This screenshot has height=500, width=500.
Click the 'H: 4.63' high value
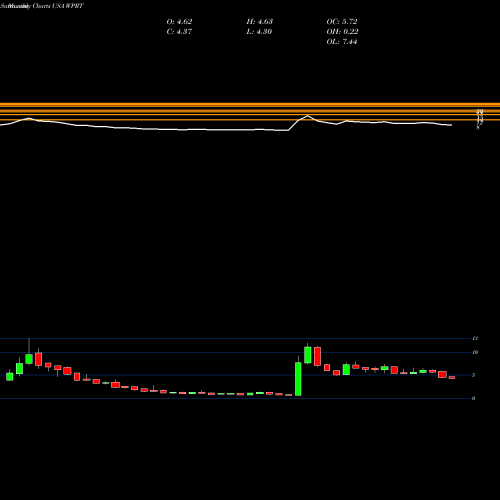point(260,22)
